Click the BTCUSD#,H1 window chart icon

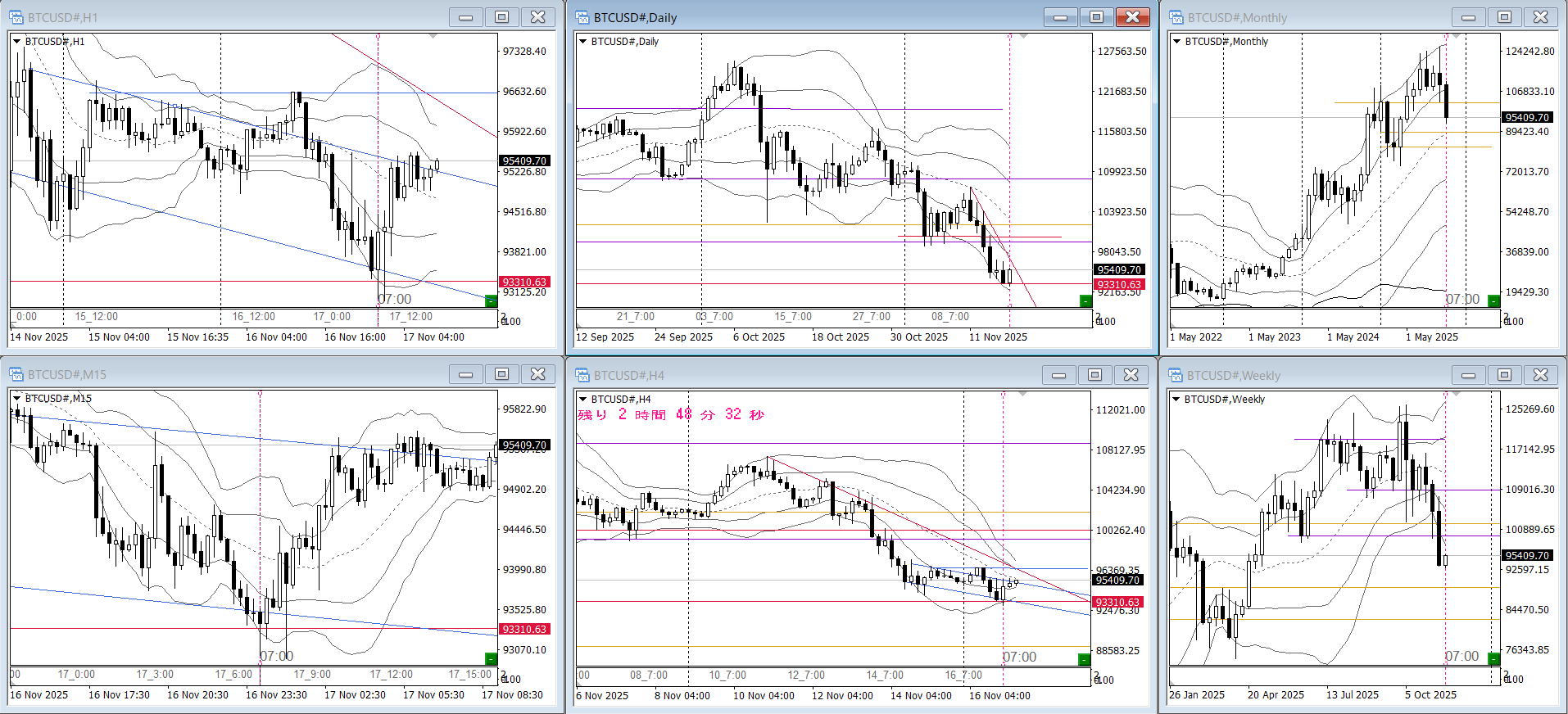coord(16,17)
